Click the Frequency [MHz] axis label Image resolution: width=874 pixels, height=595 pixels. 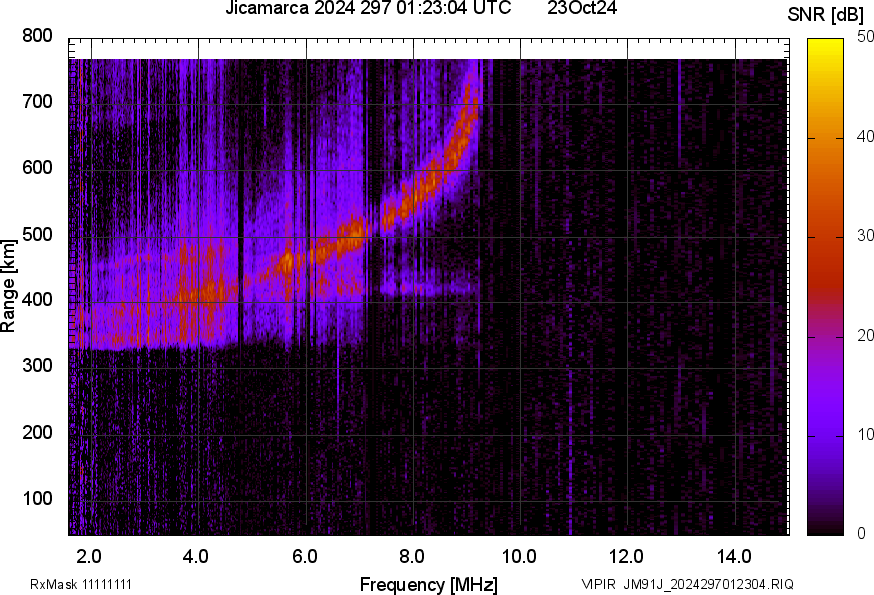(x=429, y=584)
